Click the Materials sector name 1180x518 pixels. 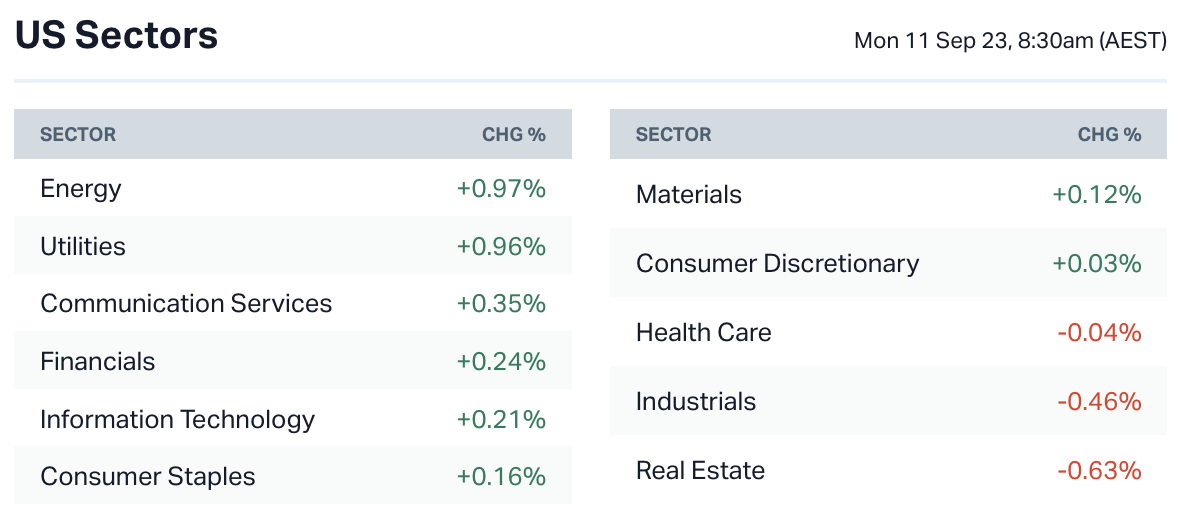coord(689,194)
